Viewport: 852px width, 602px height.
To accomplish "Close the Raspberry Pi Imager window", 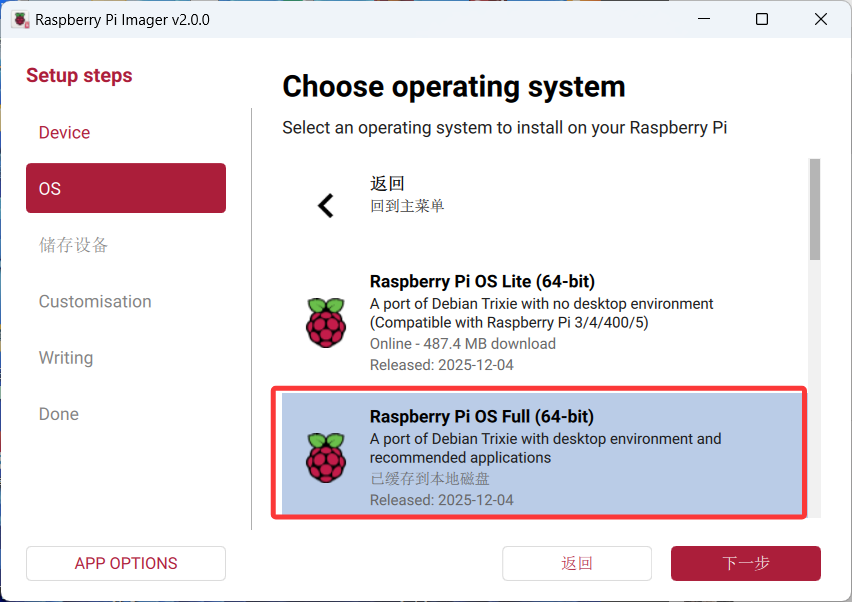I will [x=820, y=19].
